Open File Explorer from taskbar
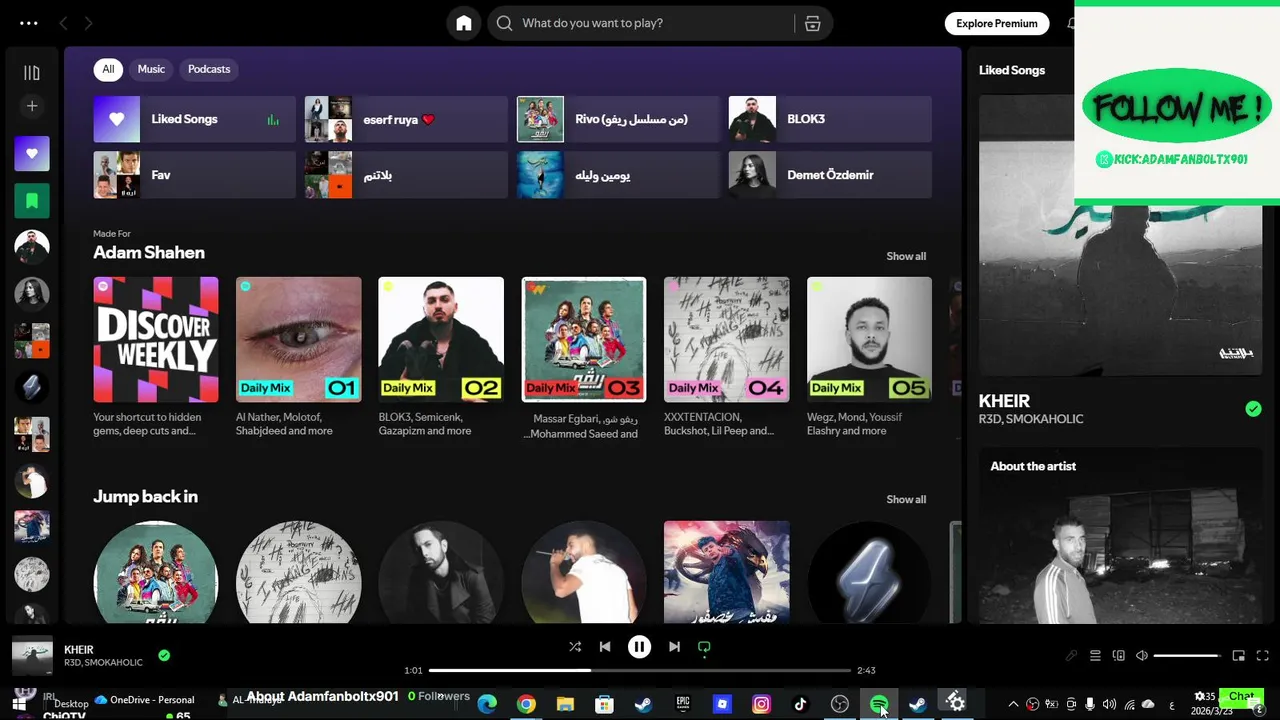The width and height of the screenshot is (1280, 720). tap(565, 704)
